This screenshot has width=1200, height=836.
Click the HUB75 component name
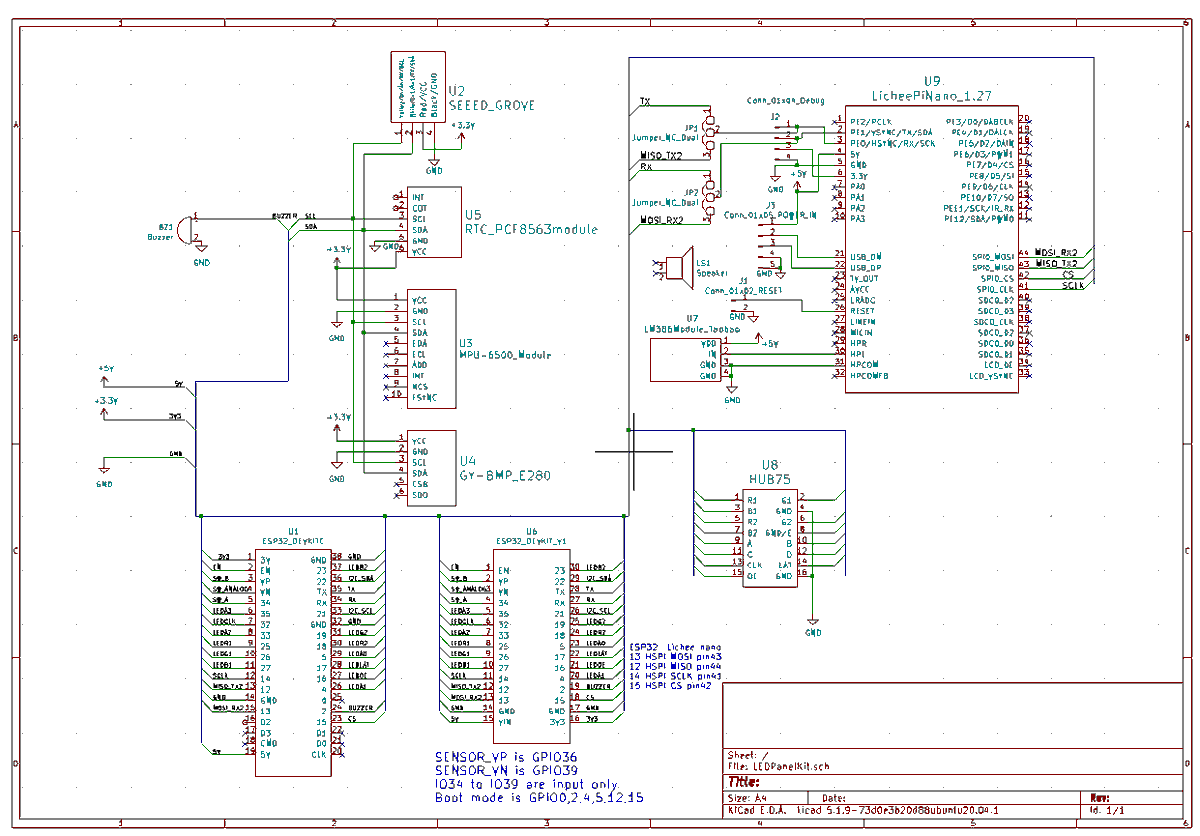click(769, 480)
